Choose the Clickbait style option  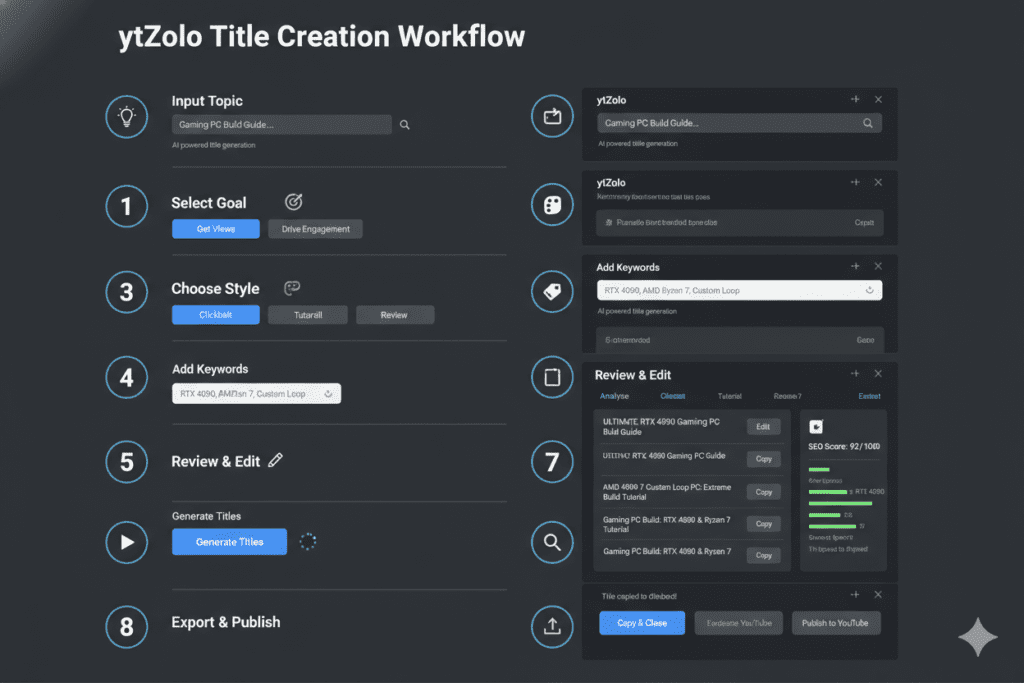(216, 315)
